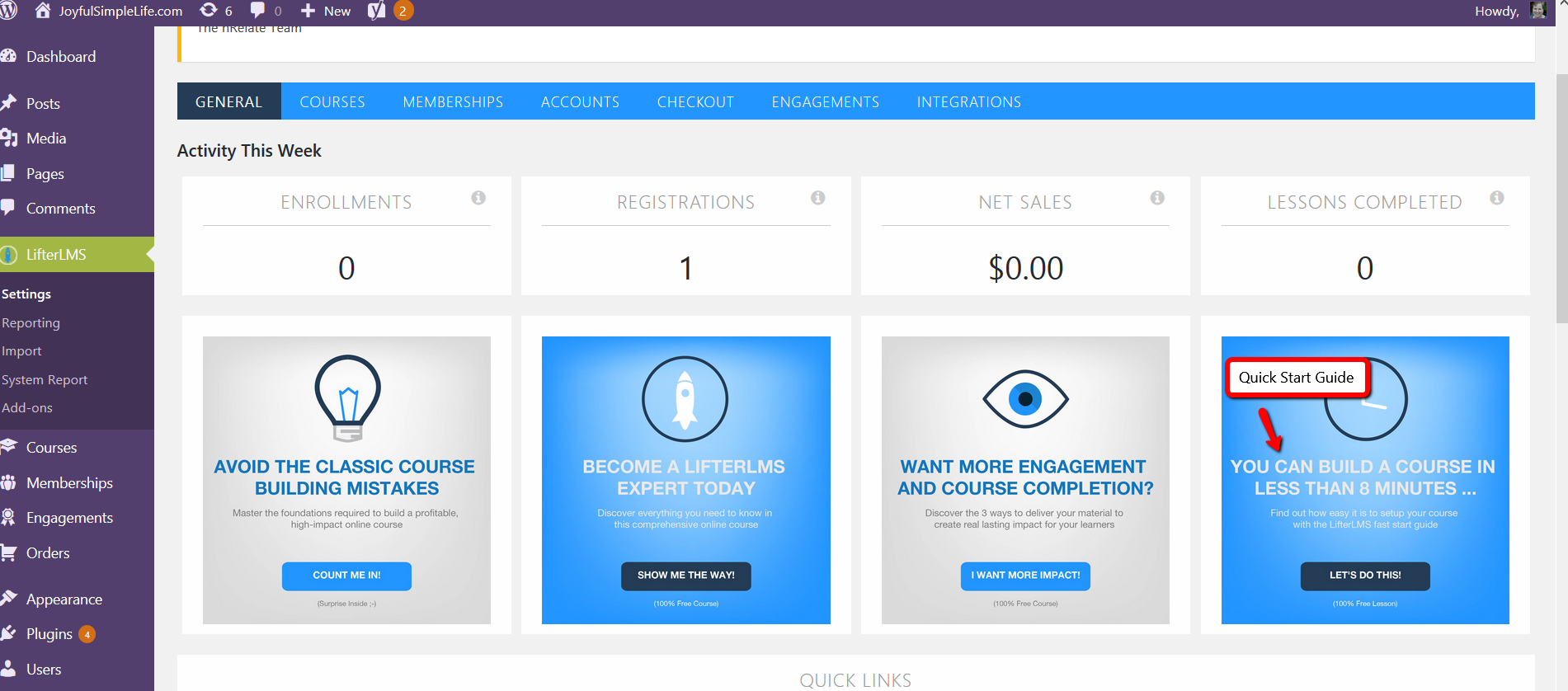
Task: Open the Yoast SEO icon in admin bar
Action: (376, 11)
